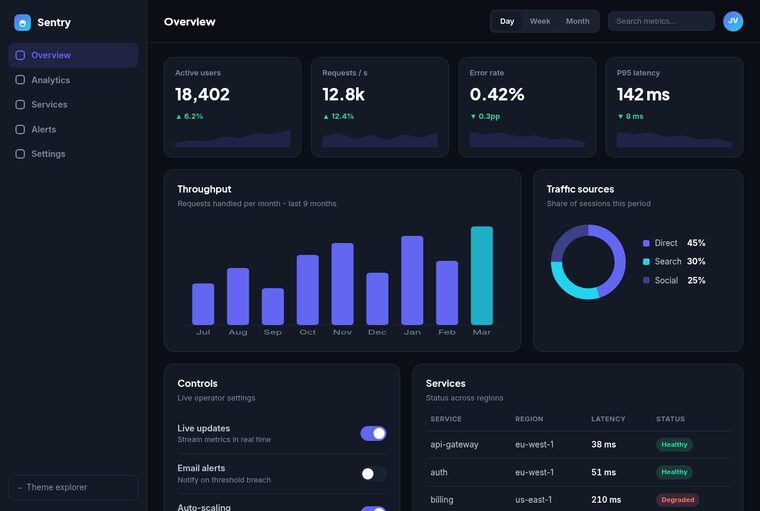Click the Active users value 18,402
The width and height of the screenshot is (760, 511).
click(202, 95)
